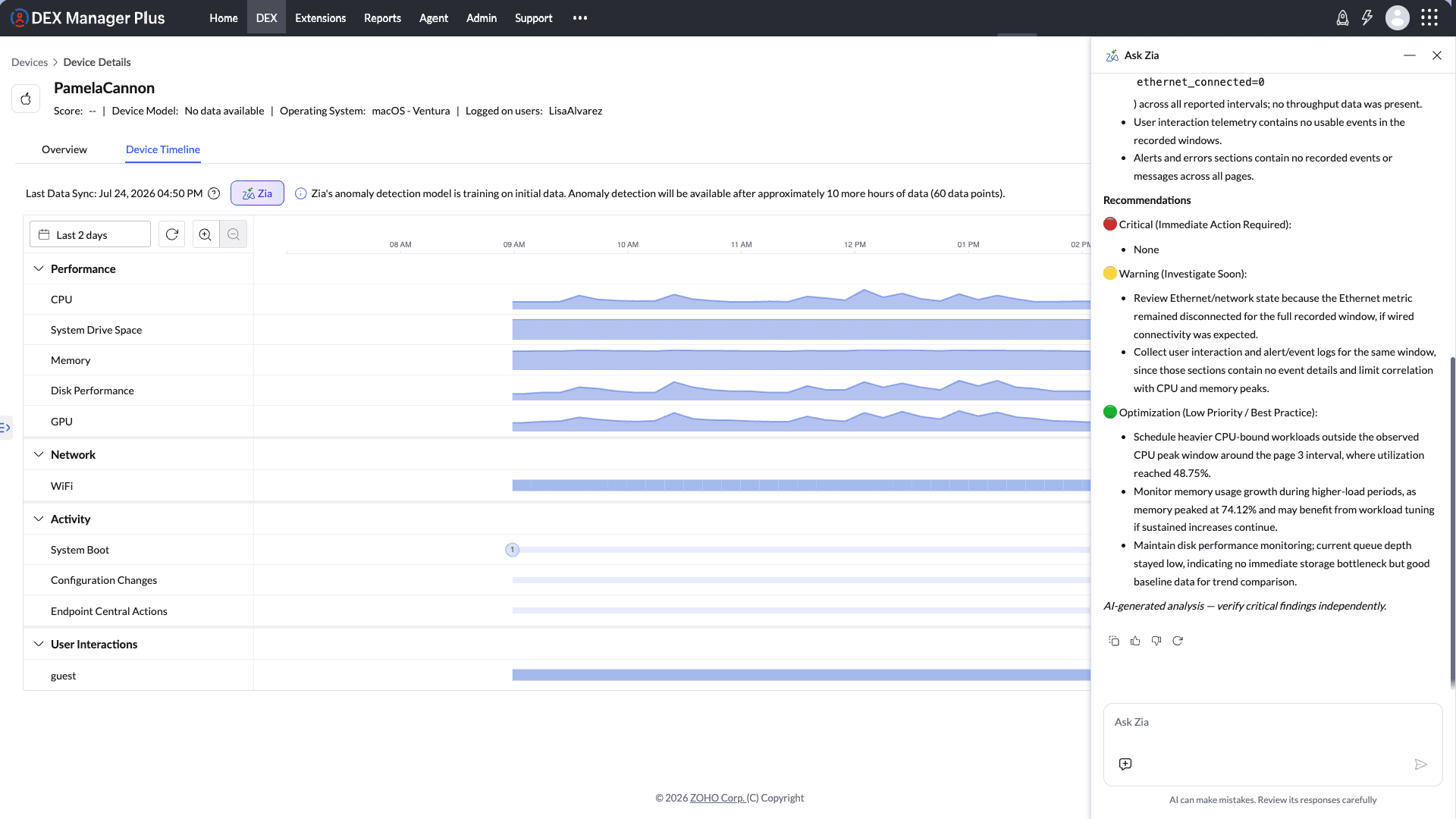Click the Apple device icon beside PamelaCannon
The image size is (1456, 819).
(x=26, y=99)
